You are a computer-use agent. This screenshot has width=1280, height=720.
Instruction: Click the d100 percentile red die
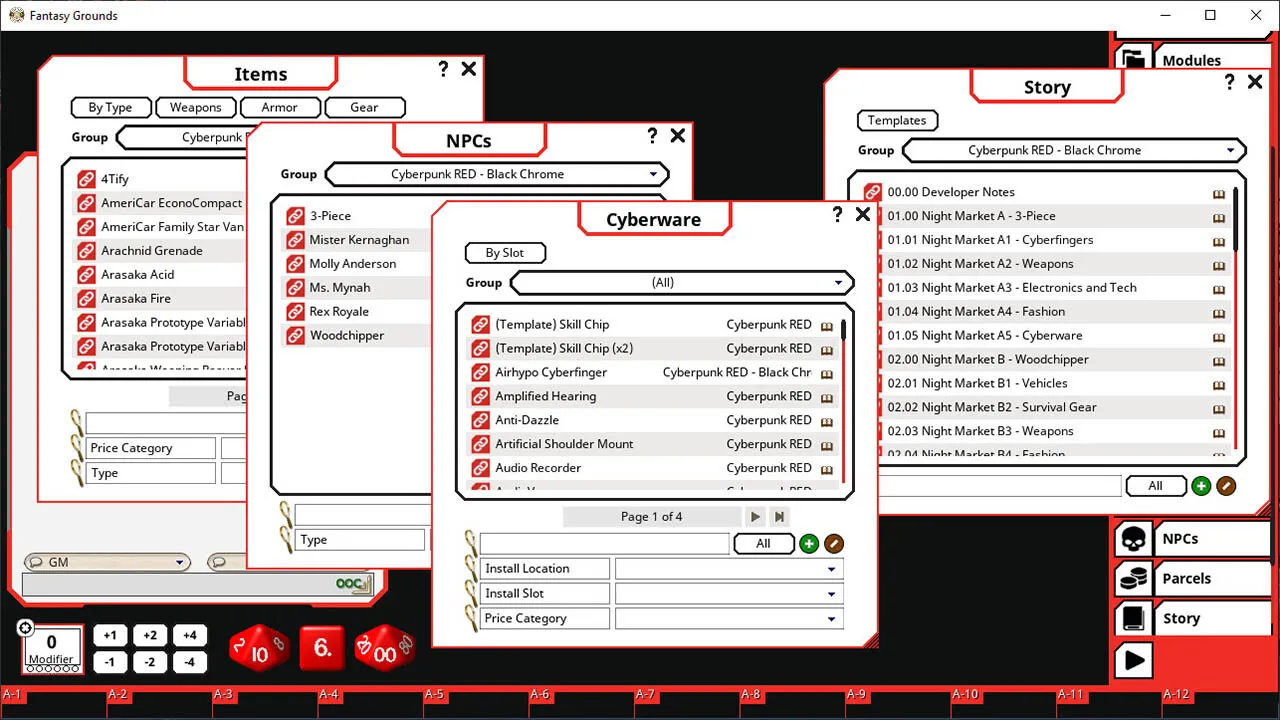385,650
